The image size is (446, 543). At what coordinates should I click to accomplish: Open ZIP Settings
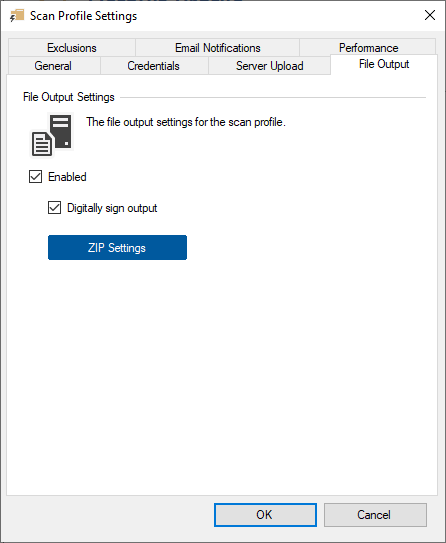[x=117, y=248]
